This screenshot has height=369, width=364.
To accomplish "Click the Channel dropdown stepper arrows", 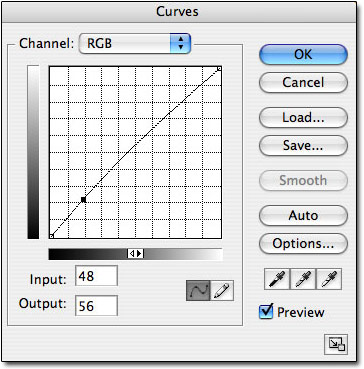I will point(180,43).
